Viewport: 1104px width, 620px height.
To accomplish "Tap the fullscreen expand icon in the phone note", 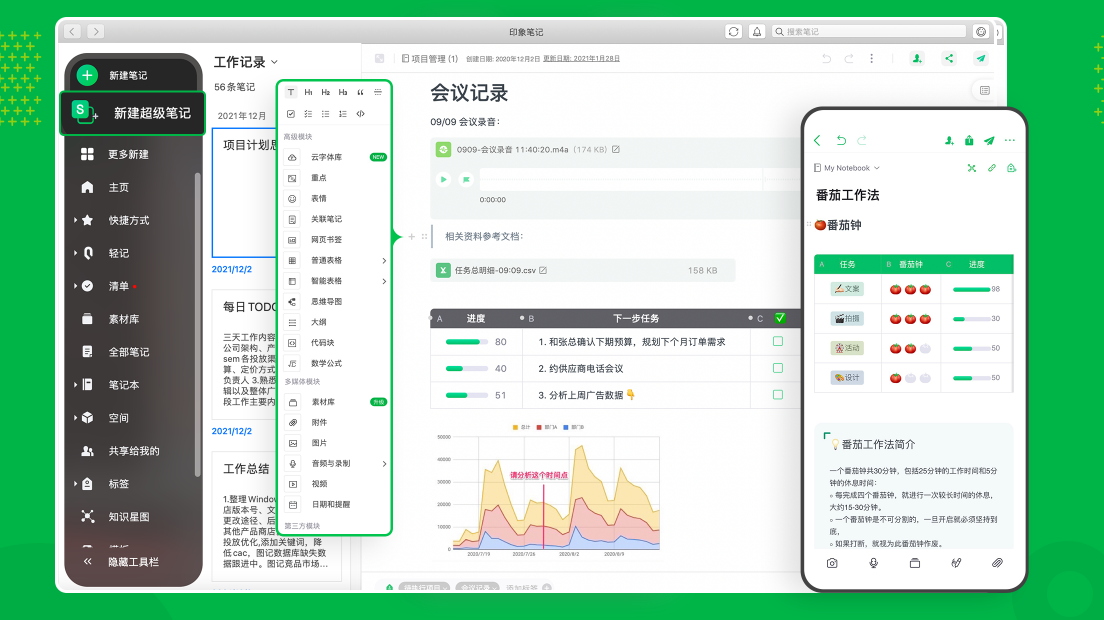I will (x=972, y=168).
